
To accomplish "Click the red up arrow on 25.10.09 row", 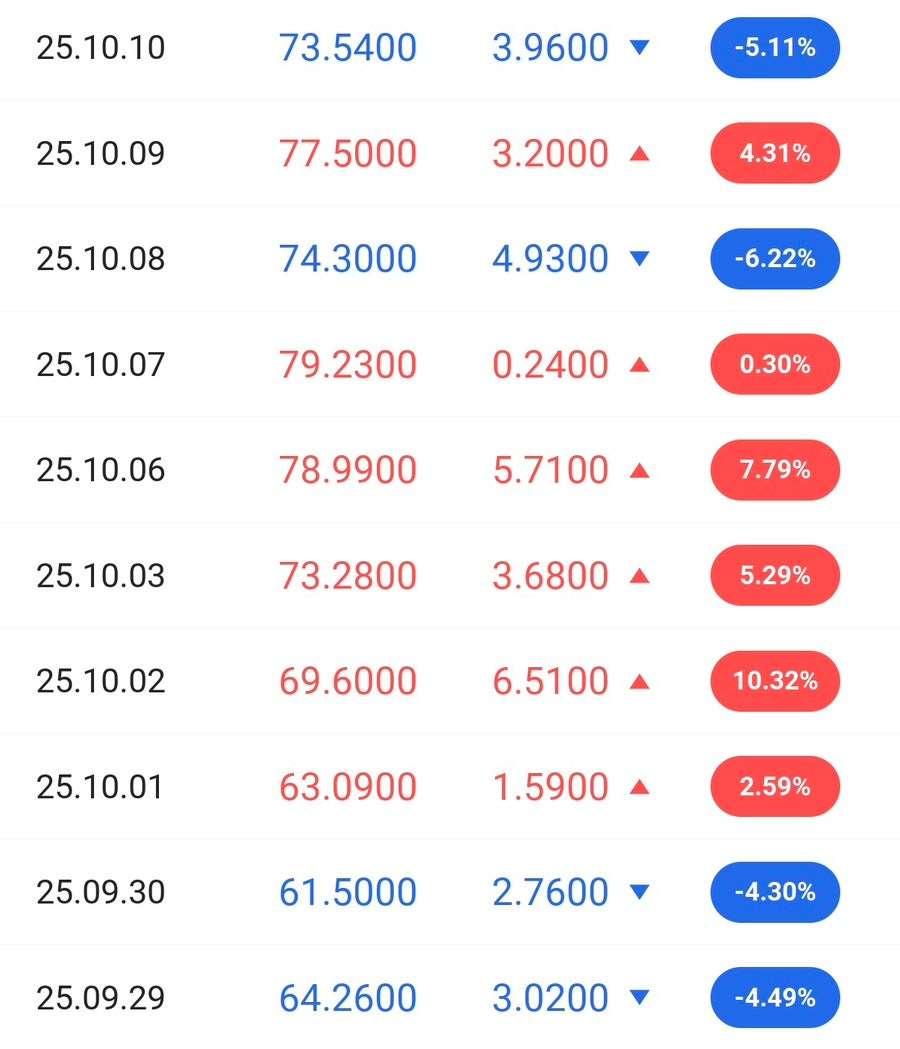I will tap(640, 153).
